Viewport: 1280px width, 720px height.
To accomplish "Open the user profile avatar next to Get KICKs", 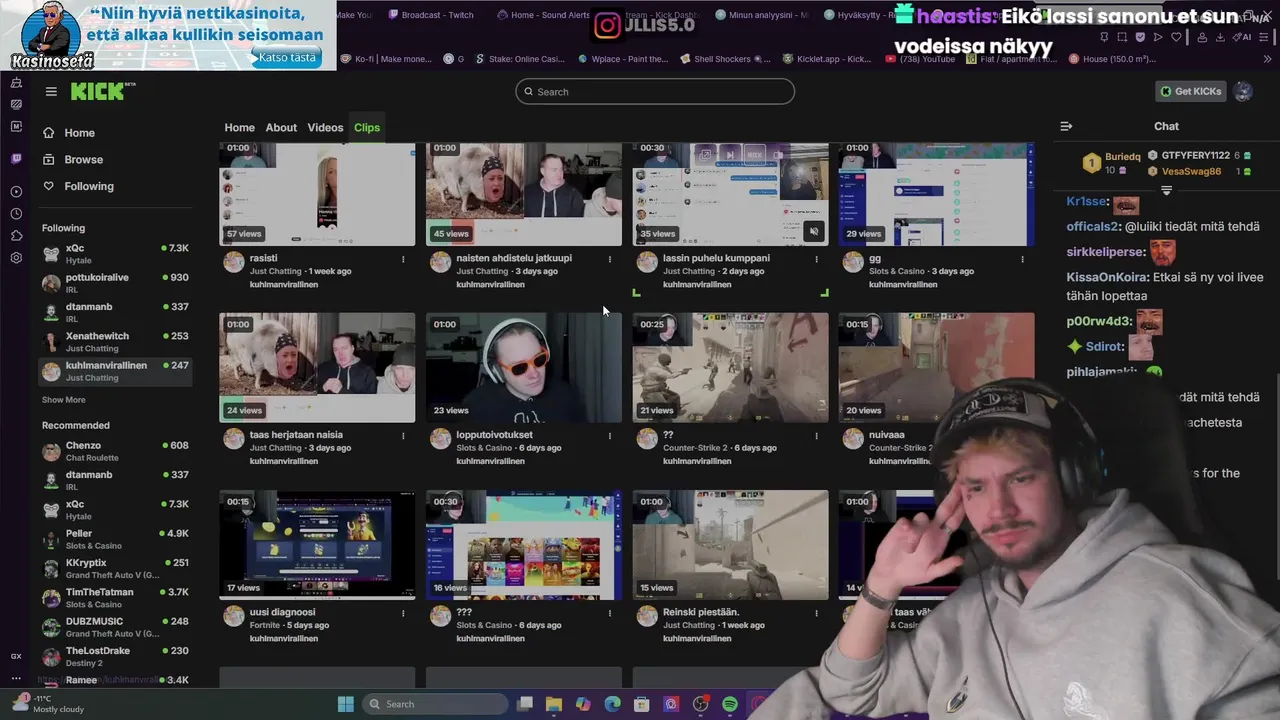I will 1243,91.
